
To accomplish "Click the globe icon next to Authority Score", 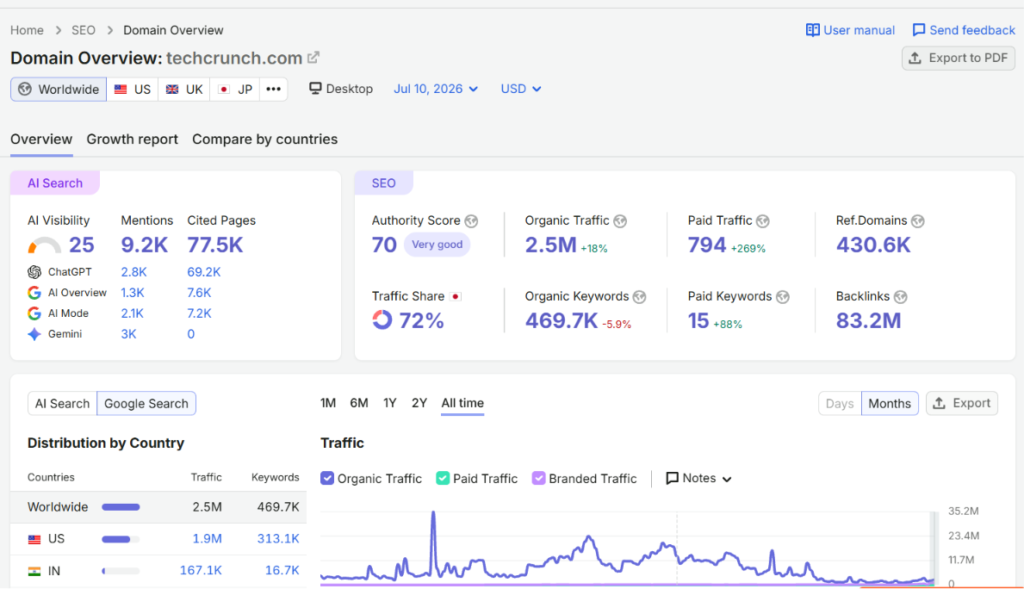I will pos(471,221).
